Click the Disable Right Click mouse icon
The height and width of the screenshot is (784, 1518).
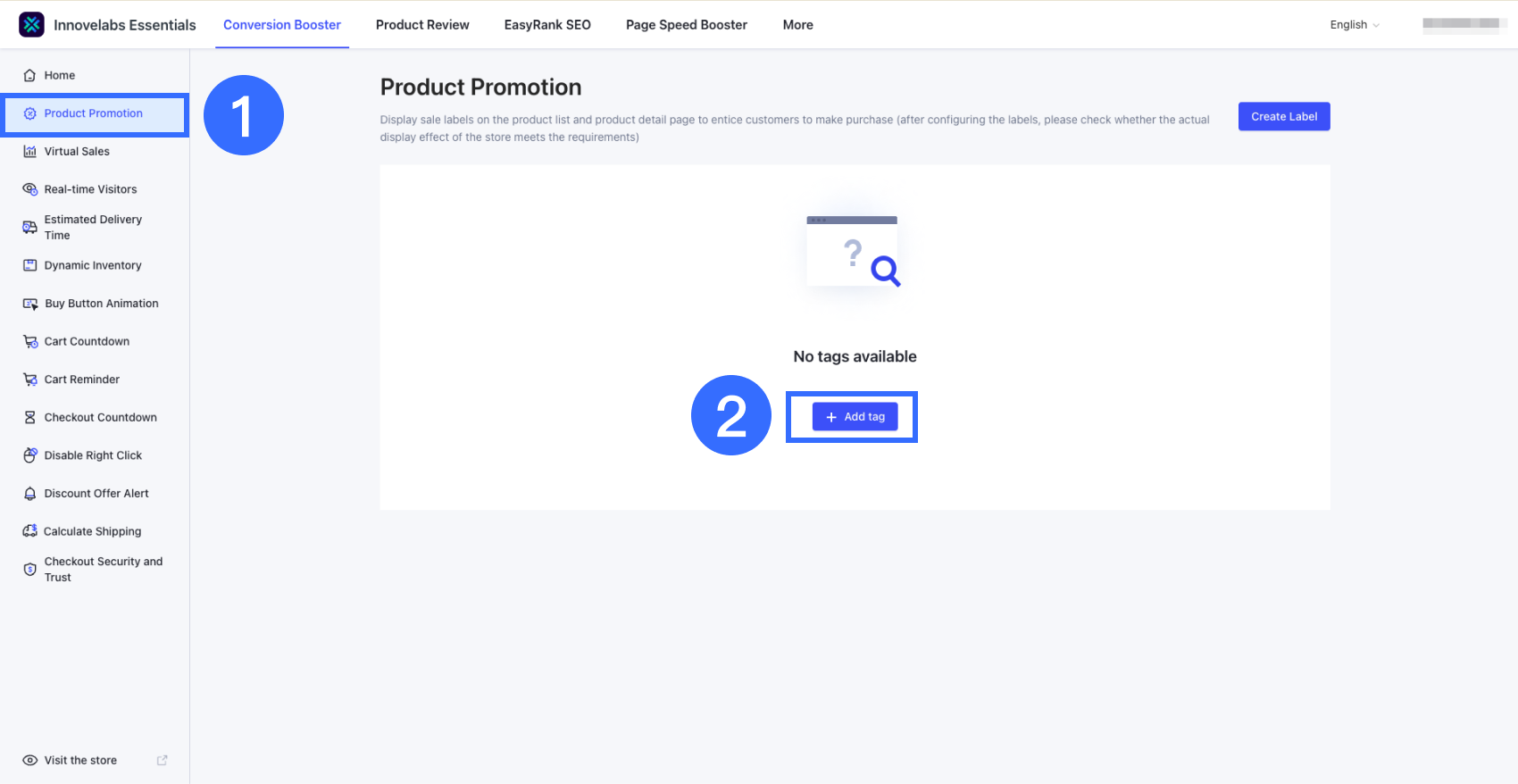pos(29,455)
